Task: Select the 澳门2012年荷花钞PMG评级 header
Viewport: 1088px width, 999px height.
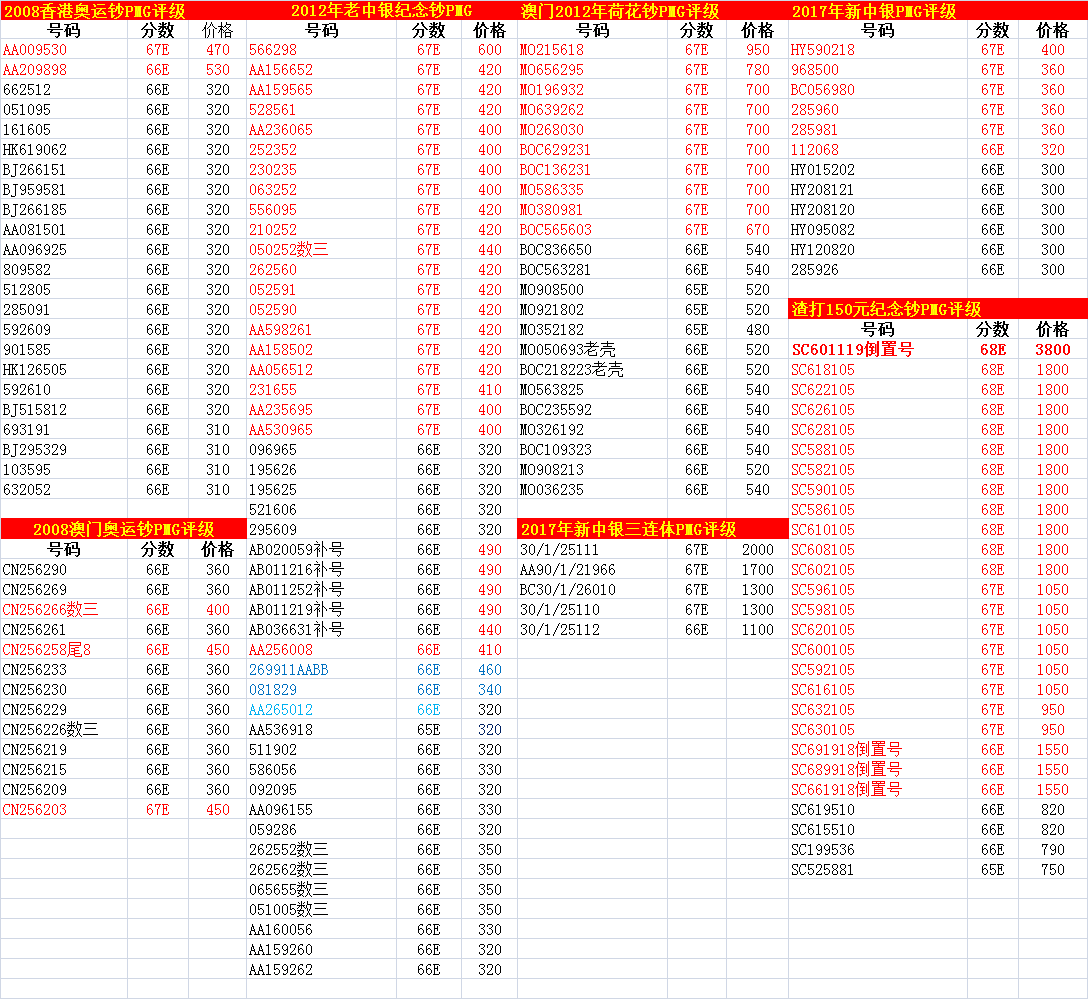Action: (620, 11)
